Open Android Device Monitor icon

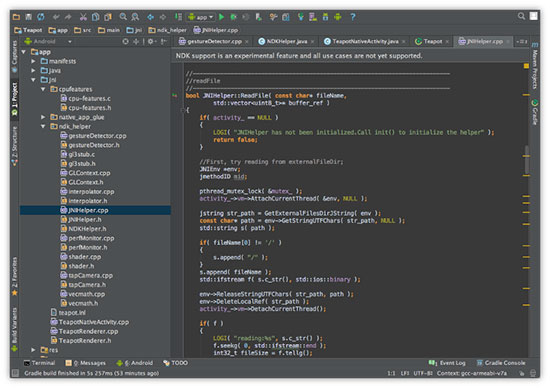[338, 16]
